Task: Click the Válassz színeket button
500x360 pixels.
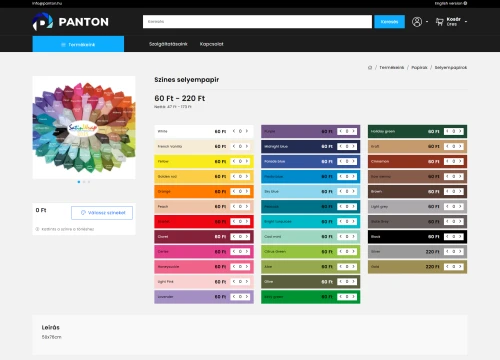Action: click(102, 213)
